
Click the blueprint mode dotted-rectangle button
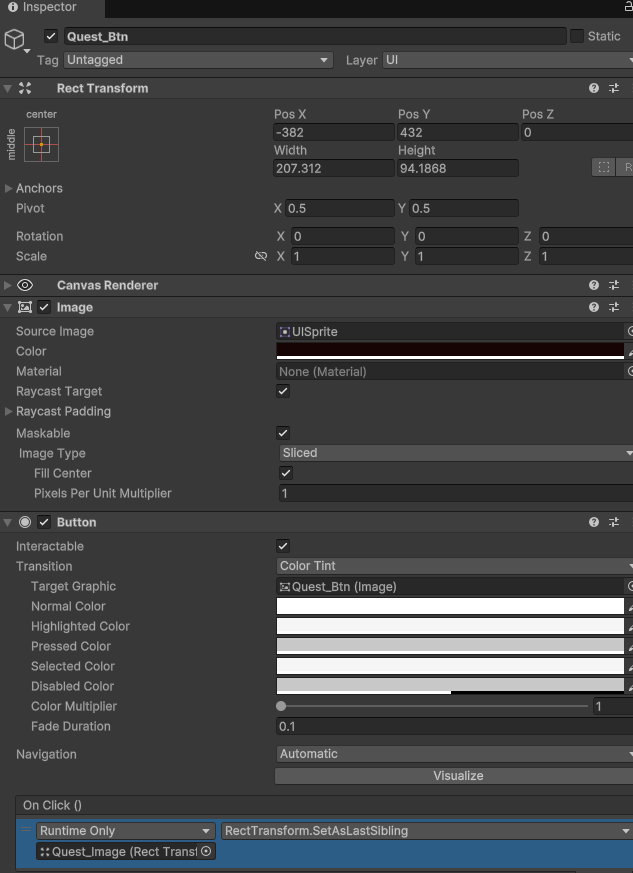pos(603,168)
